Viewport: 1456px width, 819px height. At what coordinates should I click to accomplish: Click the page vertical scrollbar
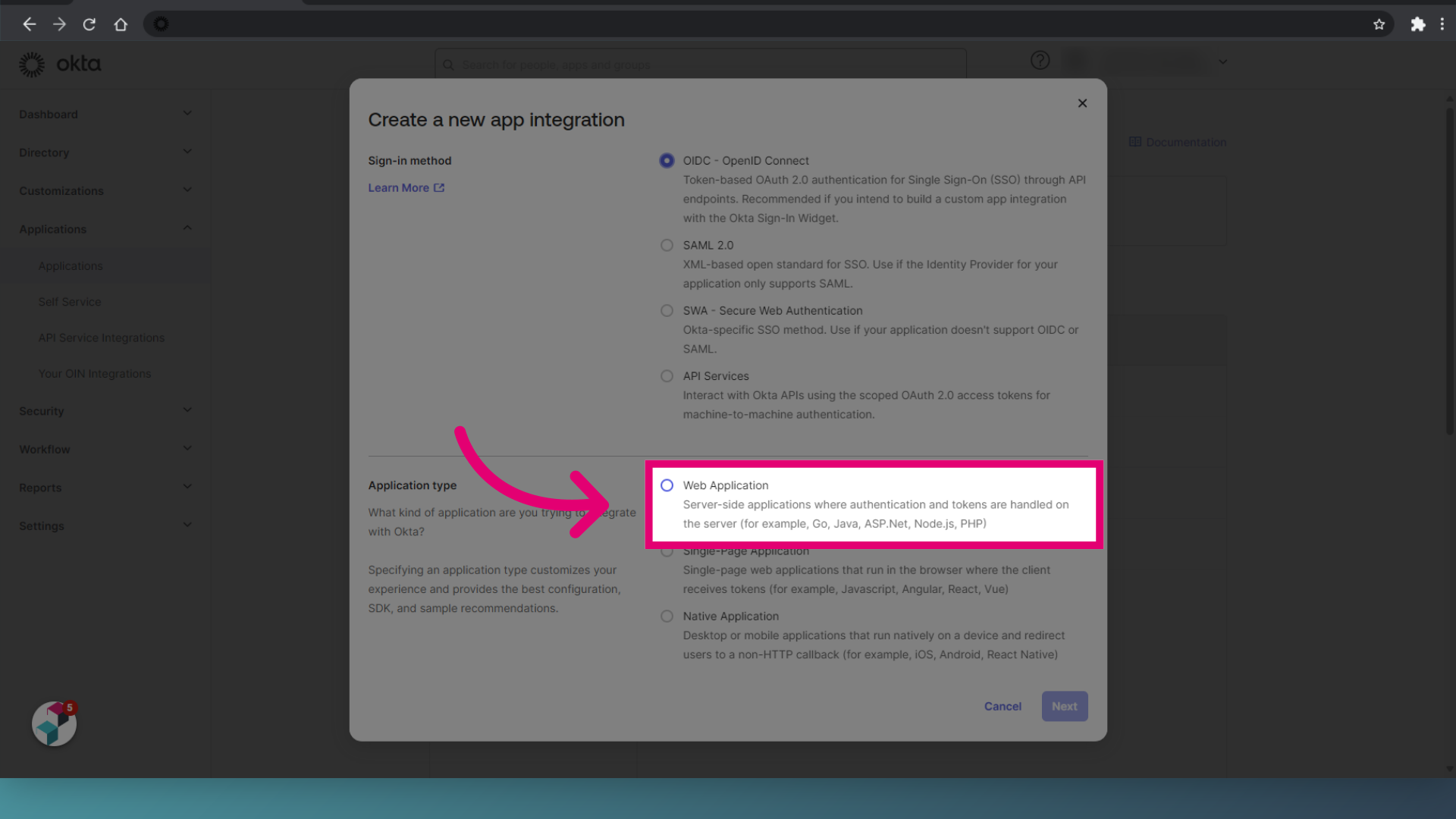(1449, 273)
